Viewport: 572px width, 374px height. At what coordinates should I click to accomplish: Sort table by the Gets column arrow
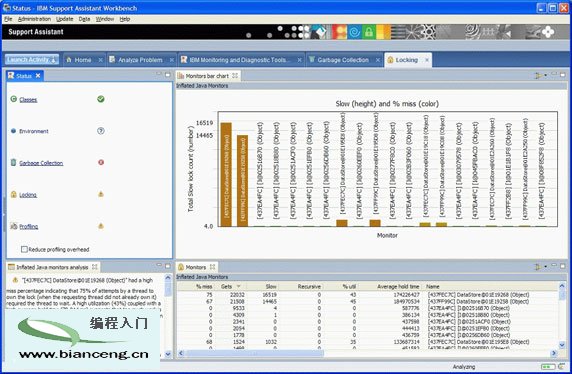[x=239, y=286]
